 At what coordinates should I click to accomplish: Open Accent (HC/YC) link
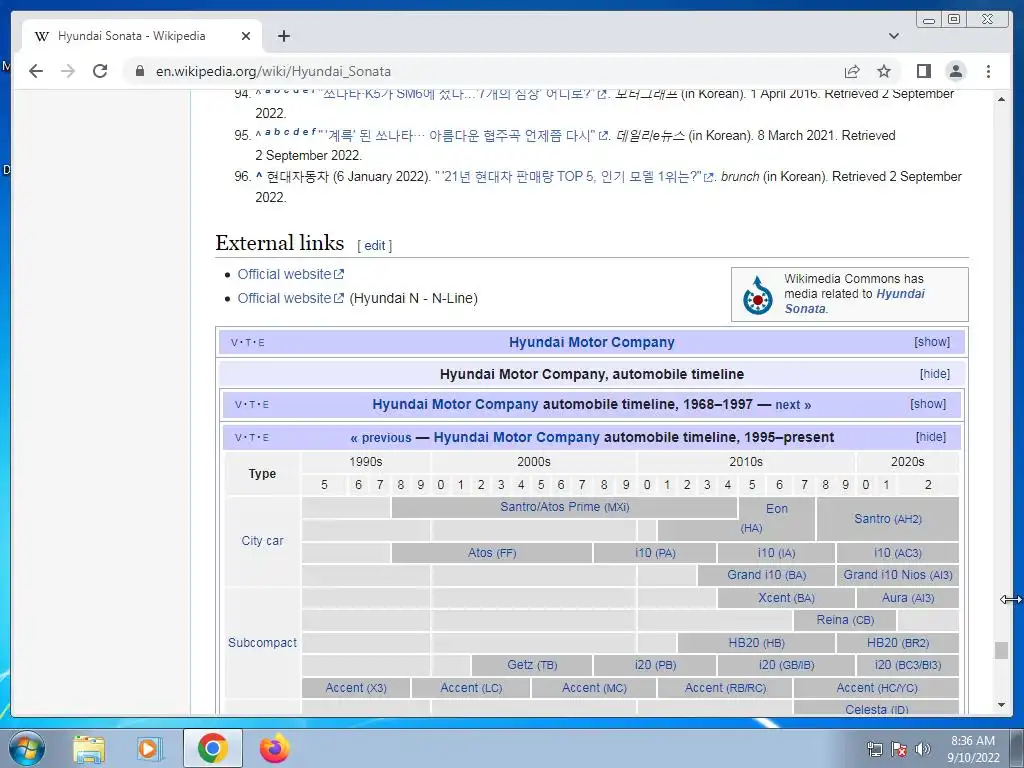pos(876,688)
